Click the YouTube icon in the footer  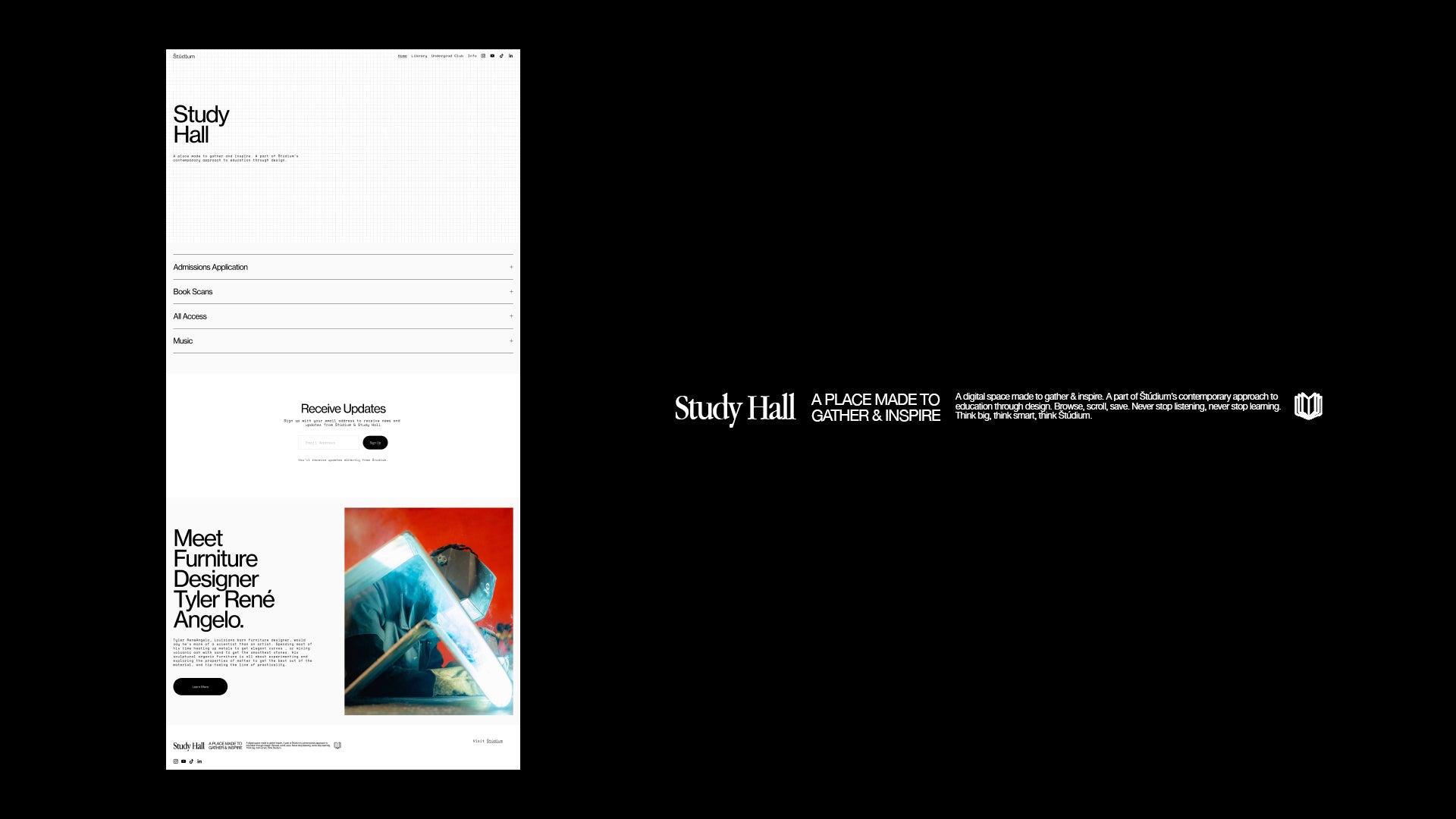[183, 761]
